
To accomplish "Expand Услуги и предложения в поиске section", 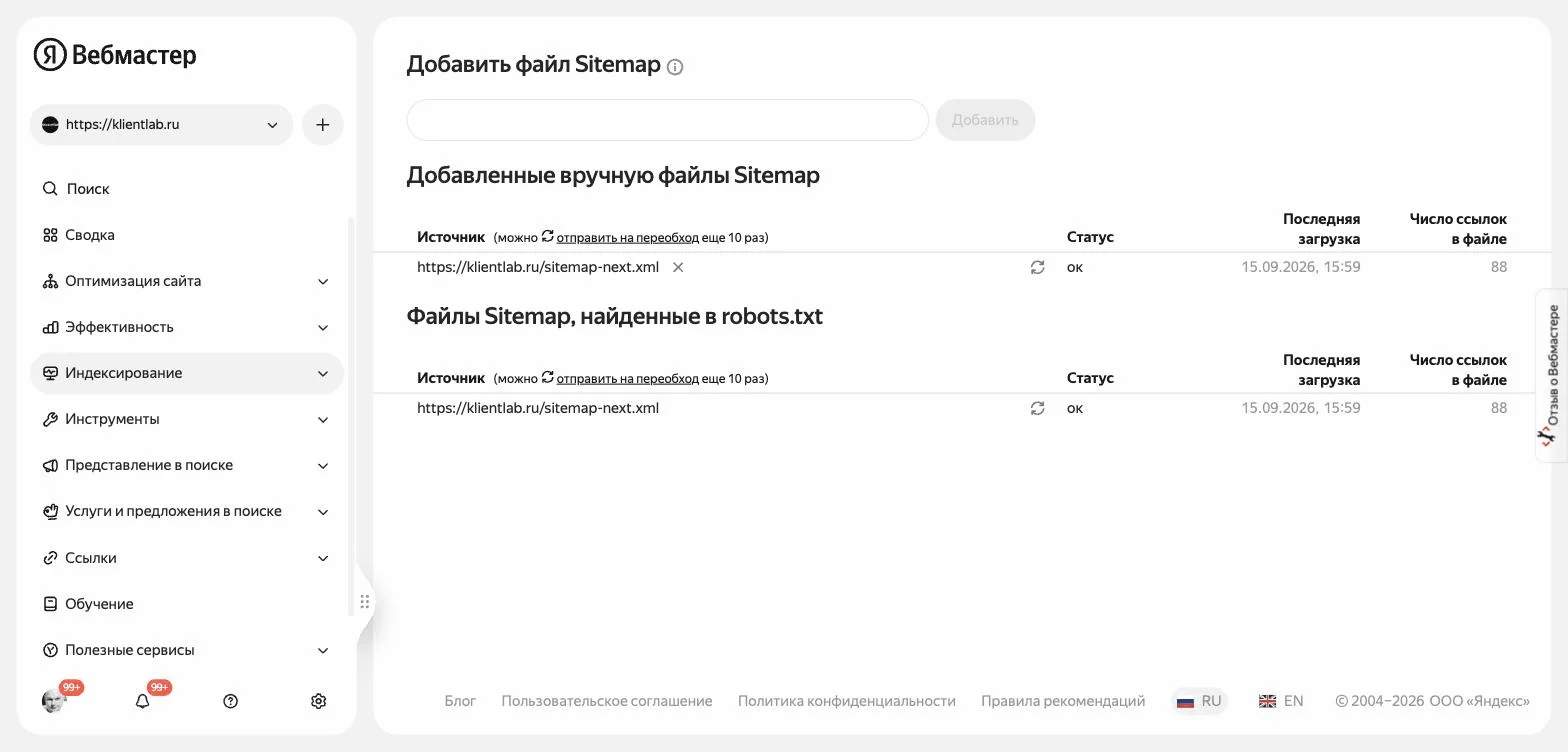I will tap(187, 511).
